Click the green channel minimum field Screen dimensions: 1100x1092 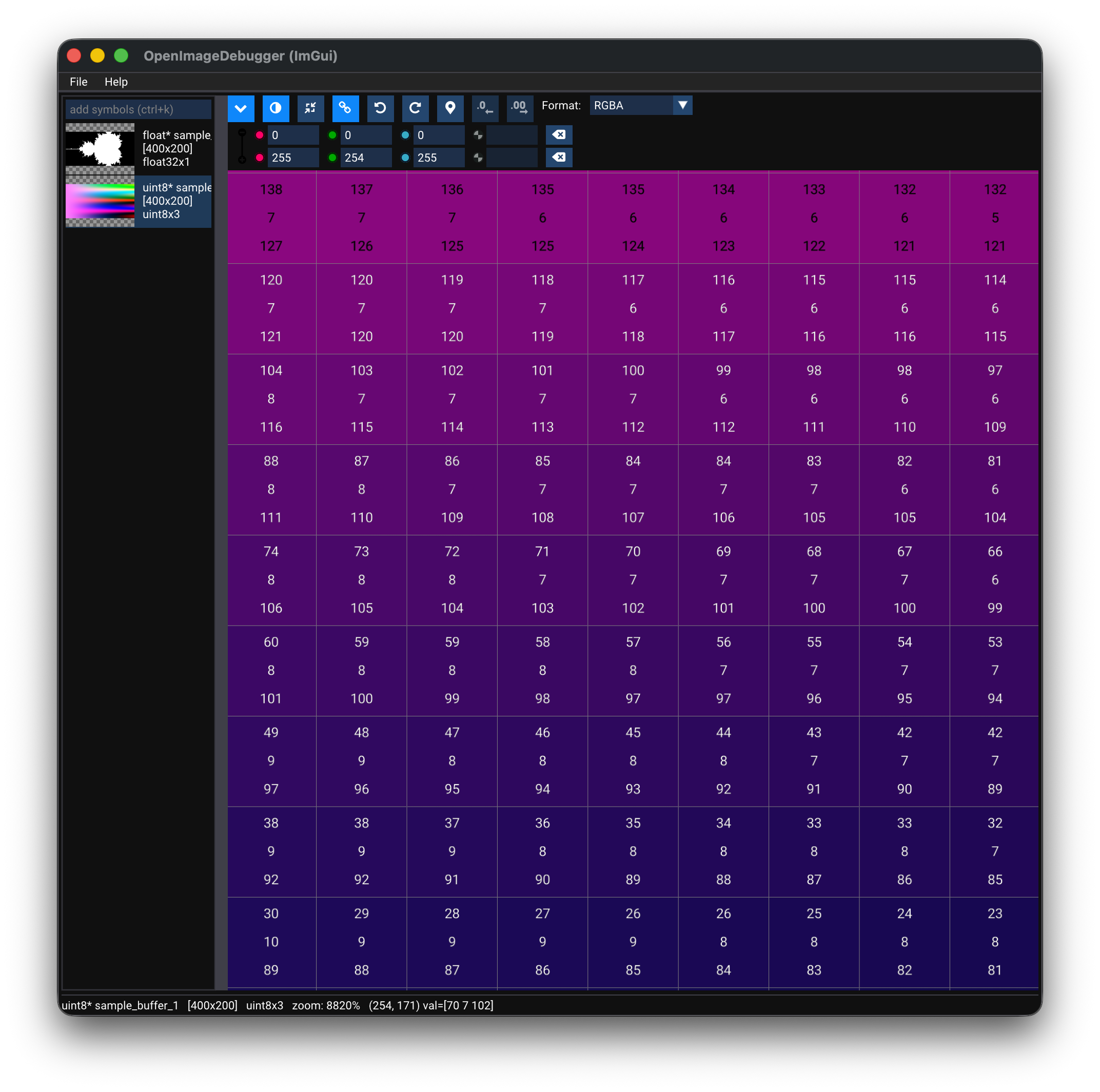[366, 135]
